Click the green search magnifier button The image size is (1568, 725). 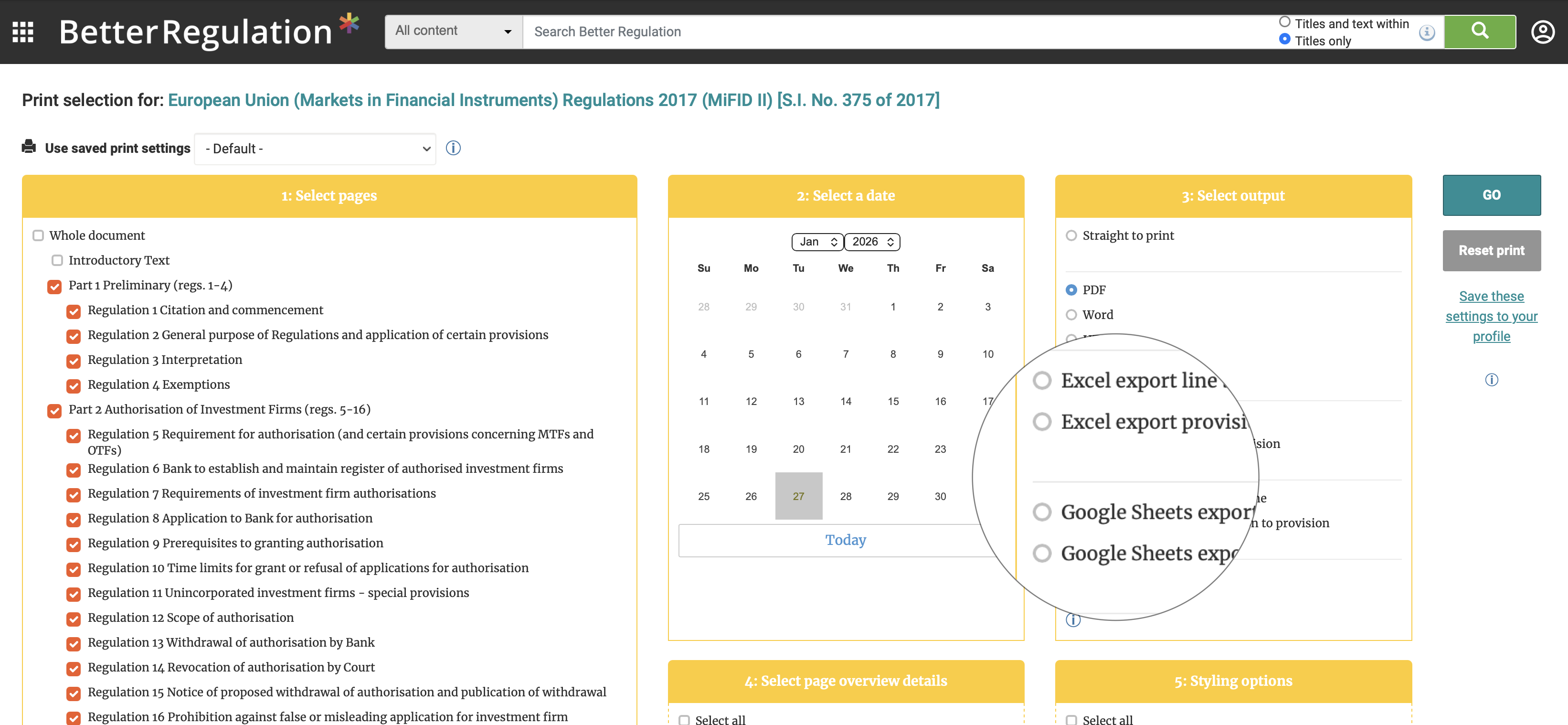(1479, 31)
